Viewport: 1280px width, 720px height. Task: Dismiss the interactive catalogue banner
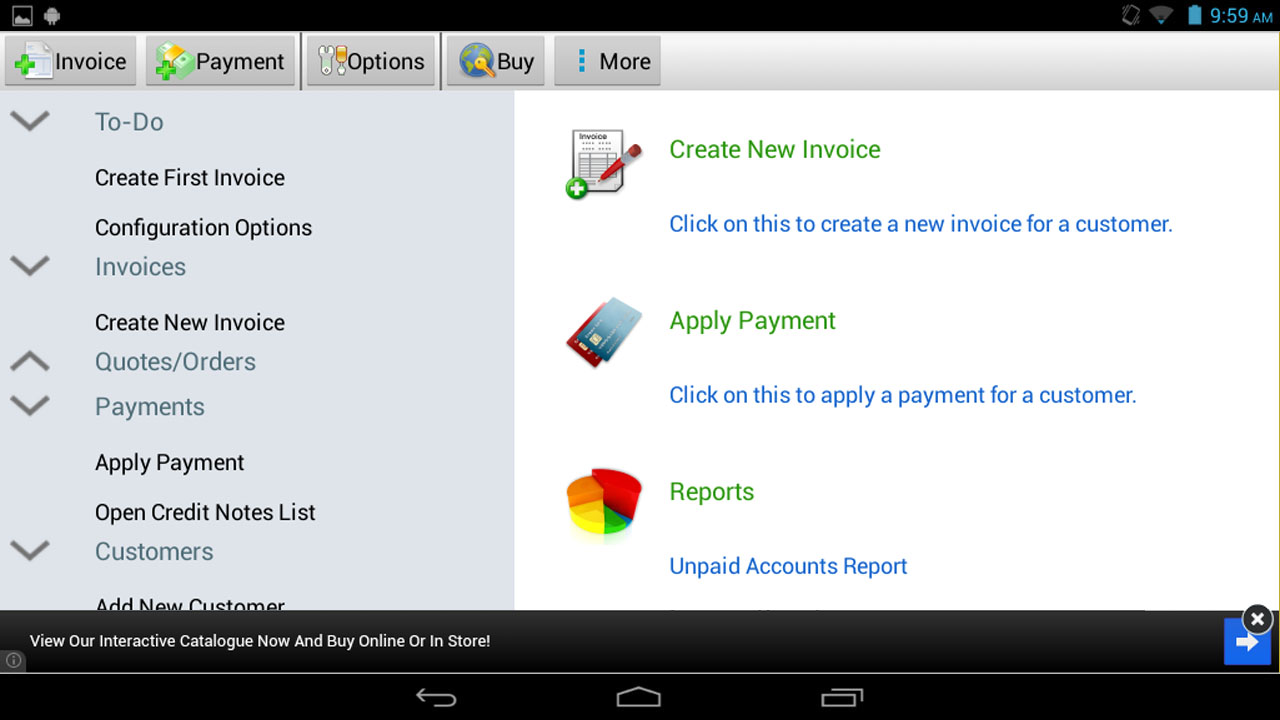[x=1257, y=619]
